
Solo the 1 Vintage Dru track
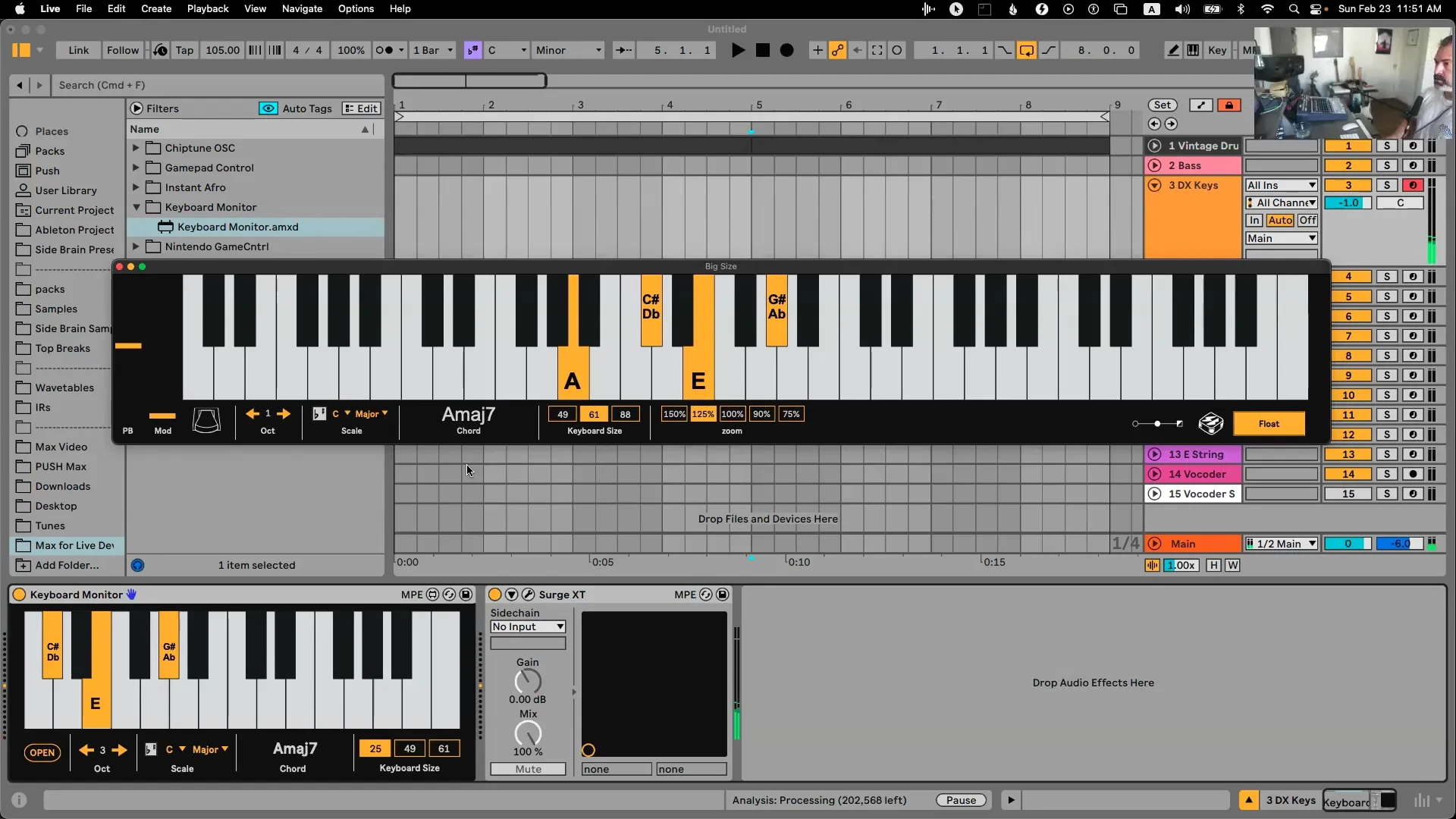1387,146
